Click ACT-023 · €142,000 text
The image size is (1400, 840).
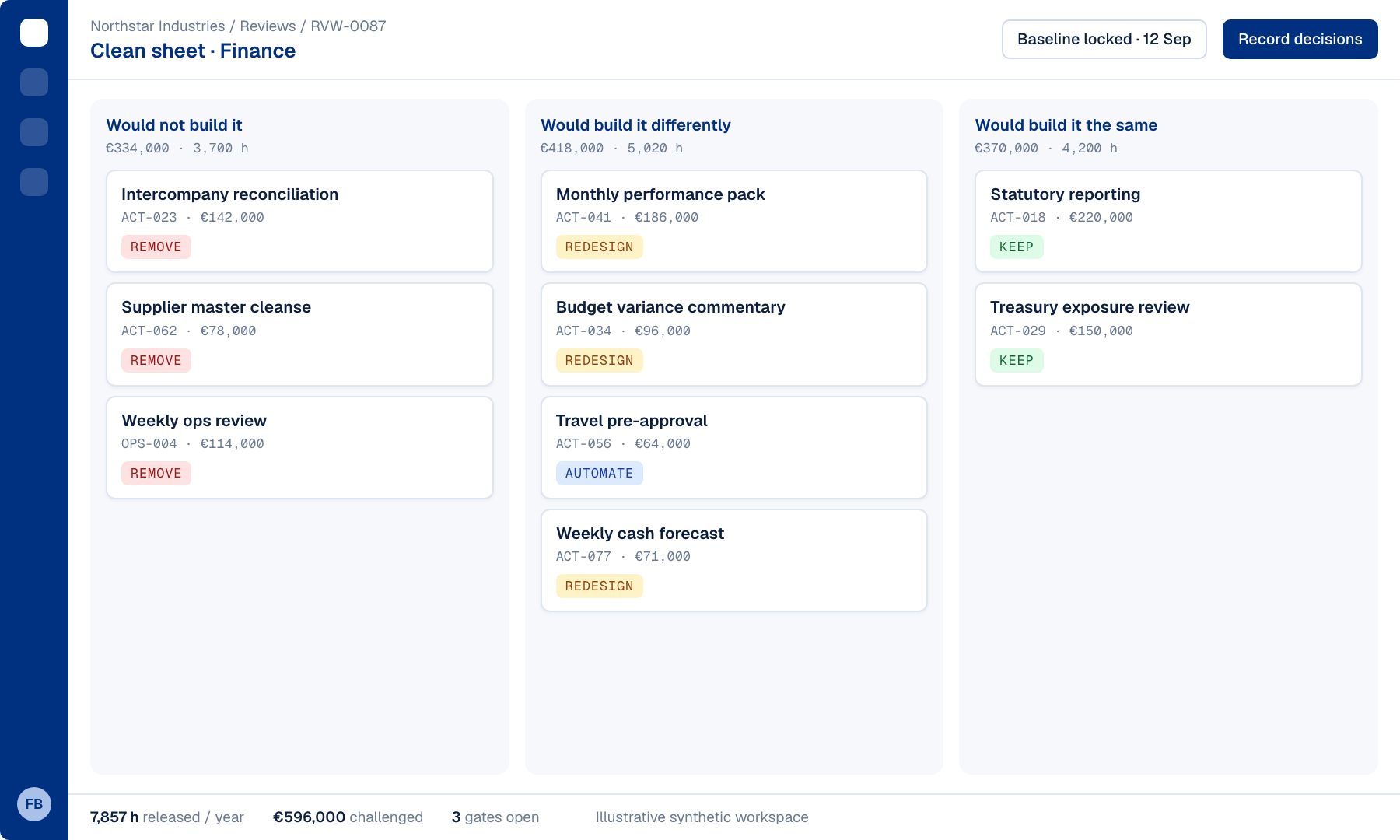click(x=193, y=218)
